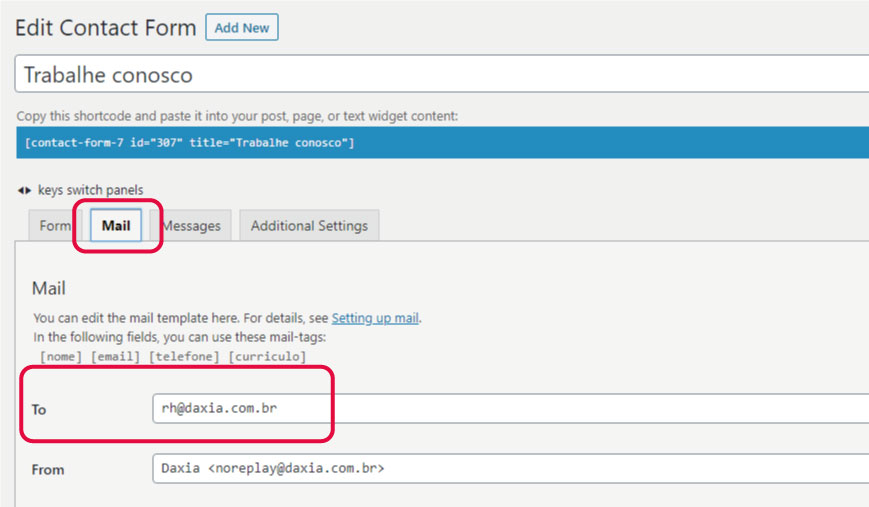This screenshot has height=507, width=869.
Task: Switch to the Form tab
Action: pyautogui.click(x=54, y=226)
